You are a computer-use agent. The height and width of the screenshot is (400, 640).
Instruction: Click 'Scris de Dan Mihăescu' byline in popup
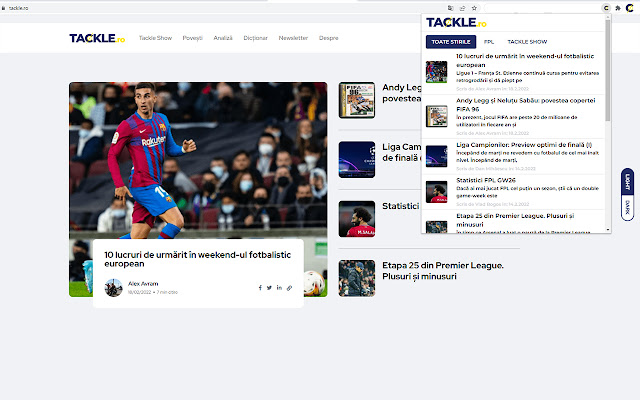pos(496,169)
